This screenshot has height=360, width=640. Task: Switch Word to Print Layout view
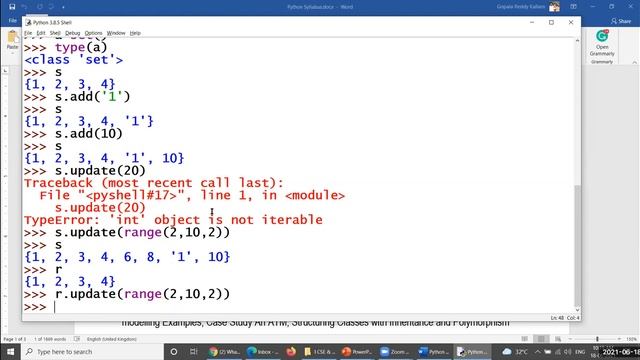point(541,339)
